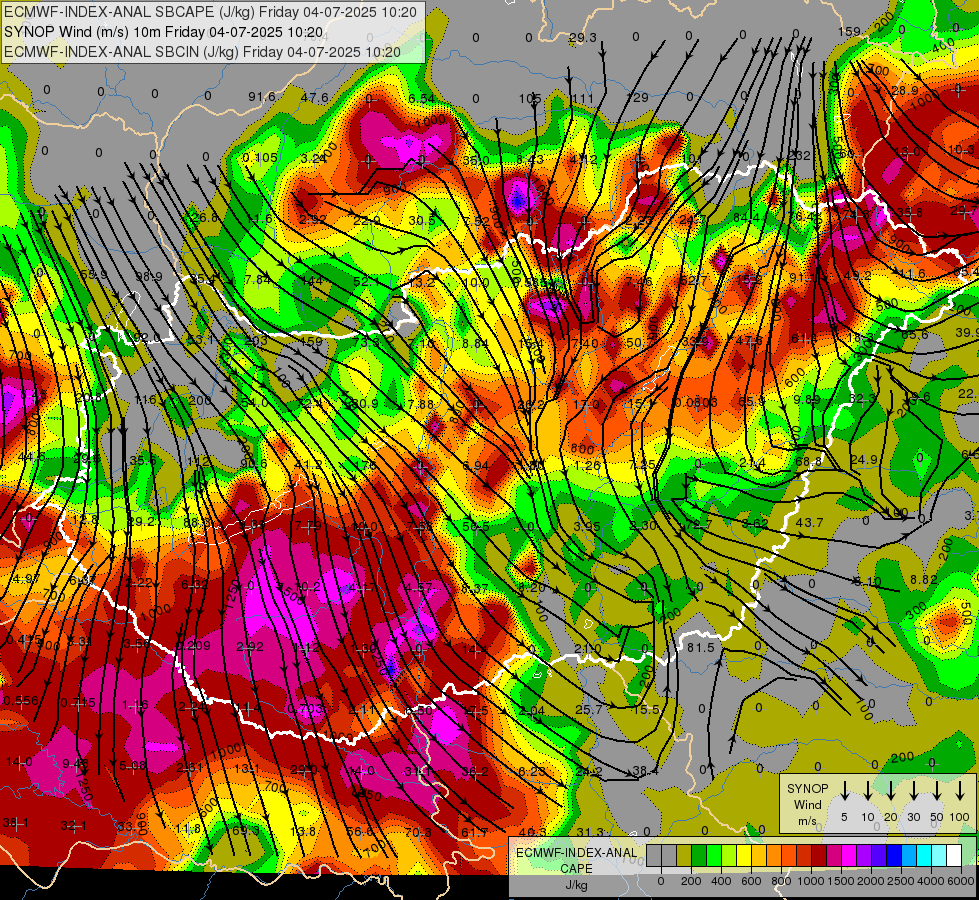Pick the white swatch at legend end
The image size is (979, 900).
point(953,856)
